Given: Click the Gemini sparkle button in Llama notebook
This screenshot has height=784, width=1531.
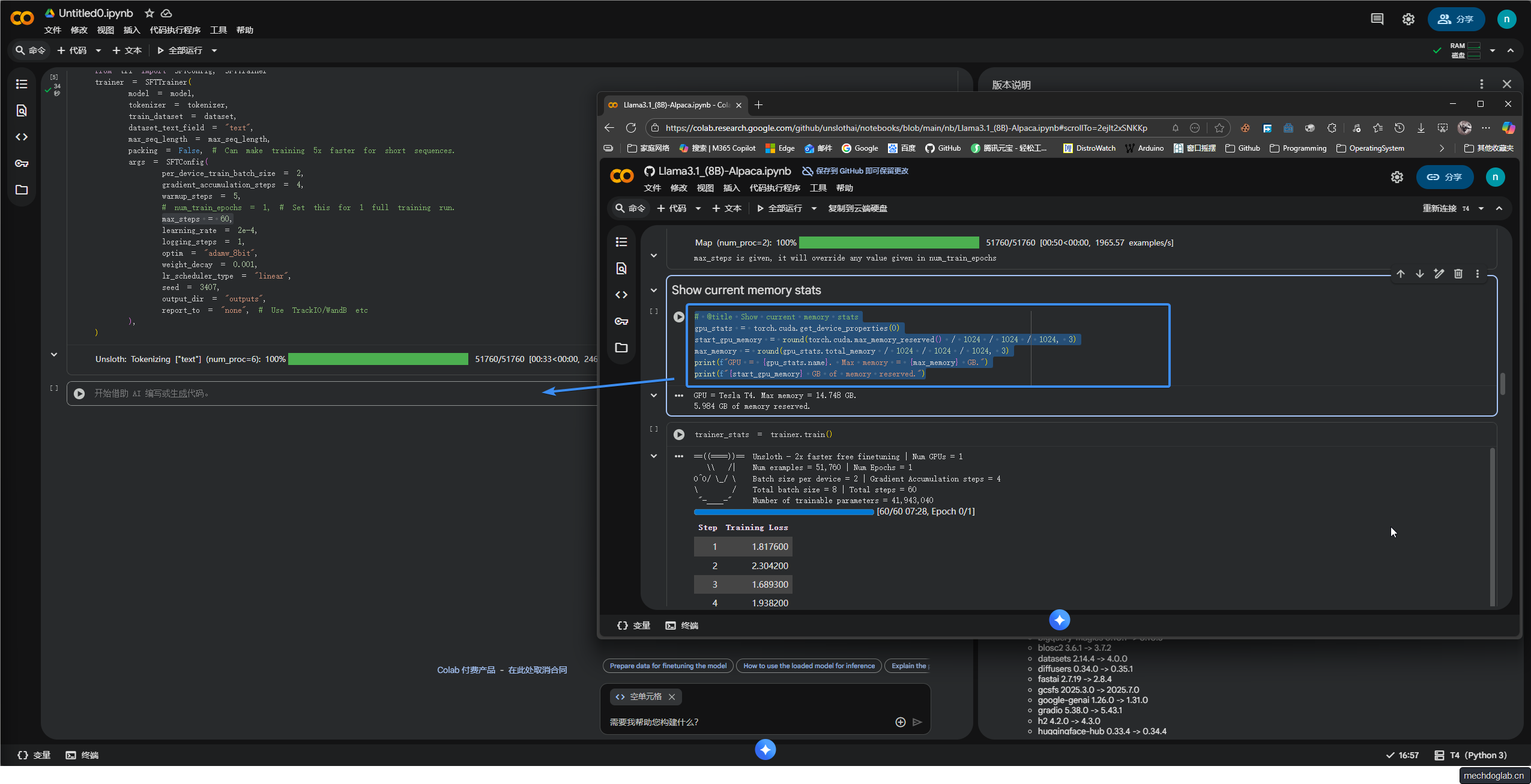Looking at the screenshot, I should [1059, 620].
